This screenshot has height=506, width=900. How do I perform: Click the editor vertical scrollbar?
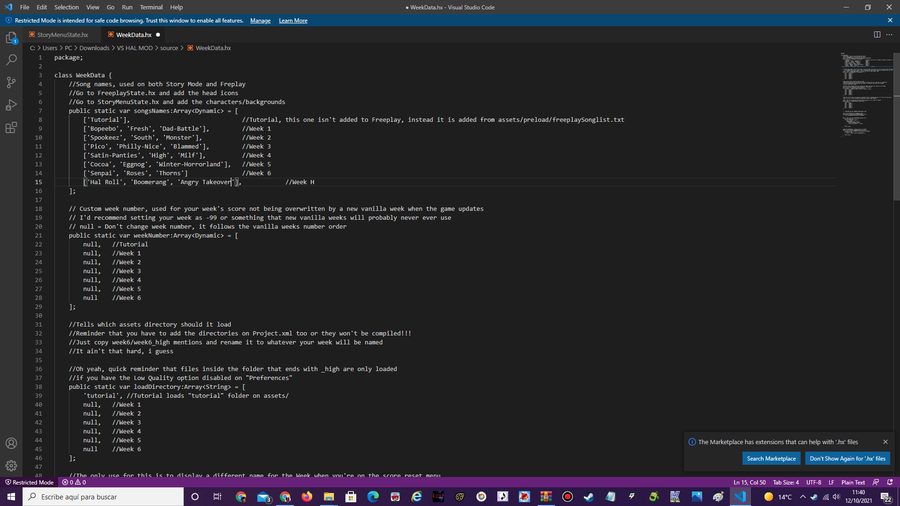coord(897,126)
